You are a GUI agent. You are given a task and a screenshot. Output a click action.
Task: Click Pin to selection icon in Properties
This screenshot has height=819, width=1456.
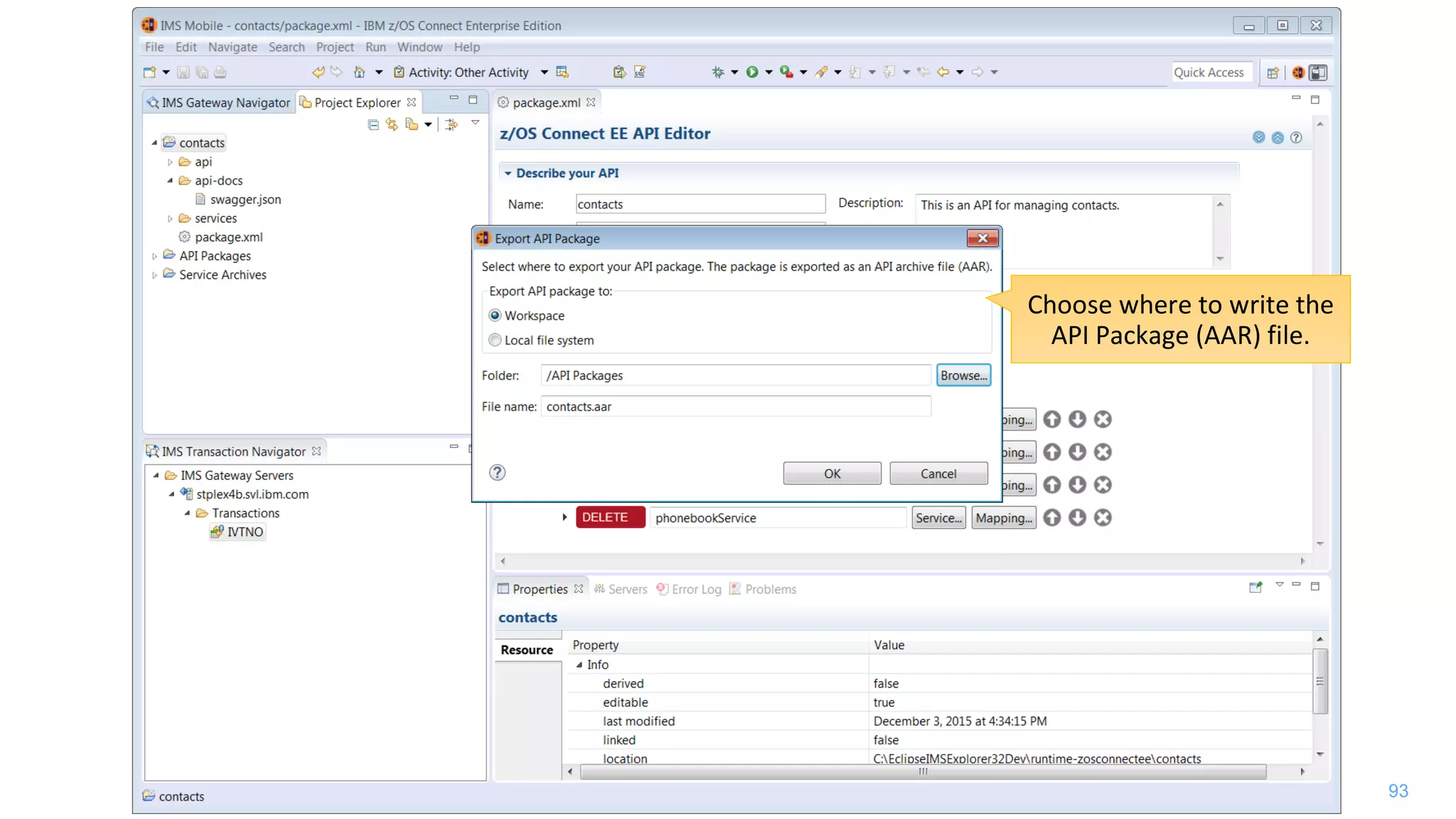tap(1256, 587)
